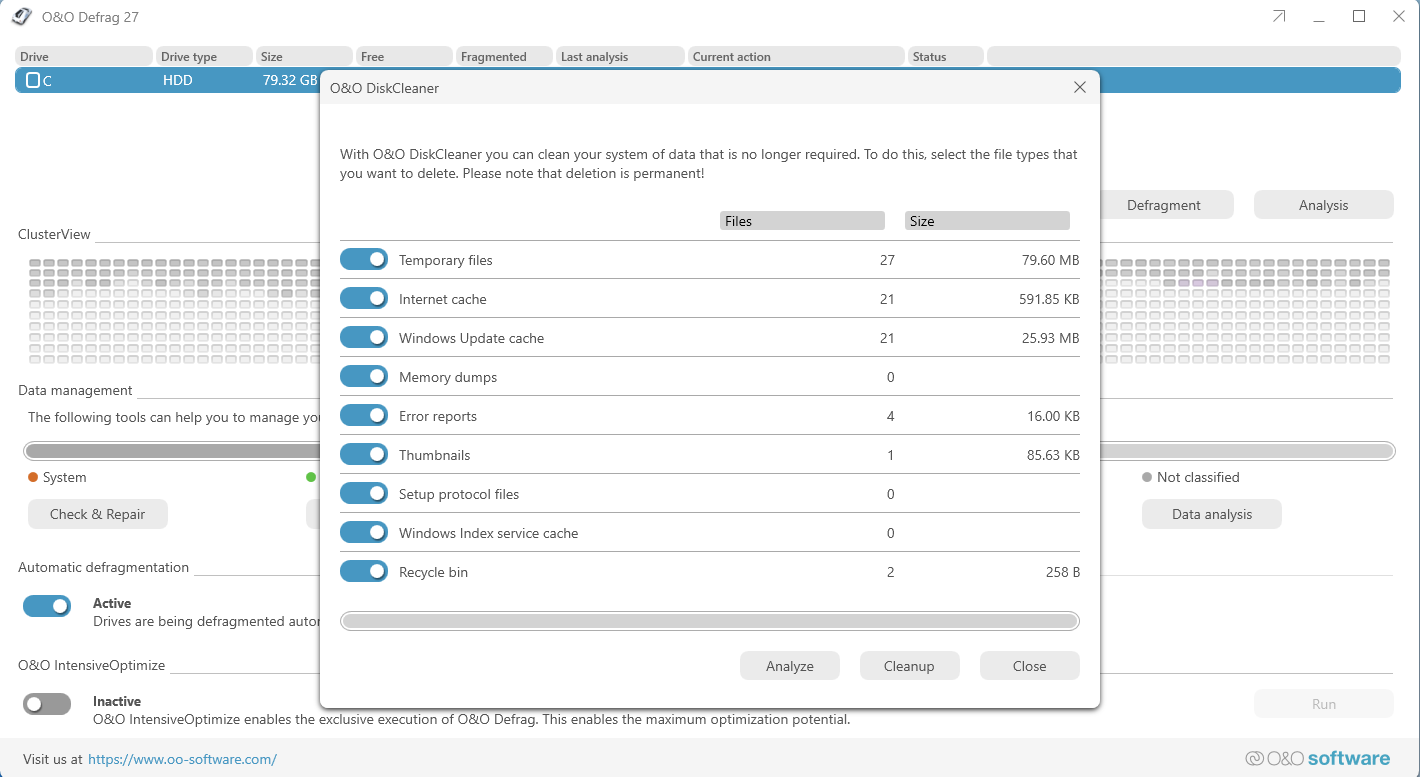
Task: Open the oo-software.com website link
Action: coord(182,759)
